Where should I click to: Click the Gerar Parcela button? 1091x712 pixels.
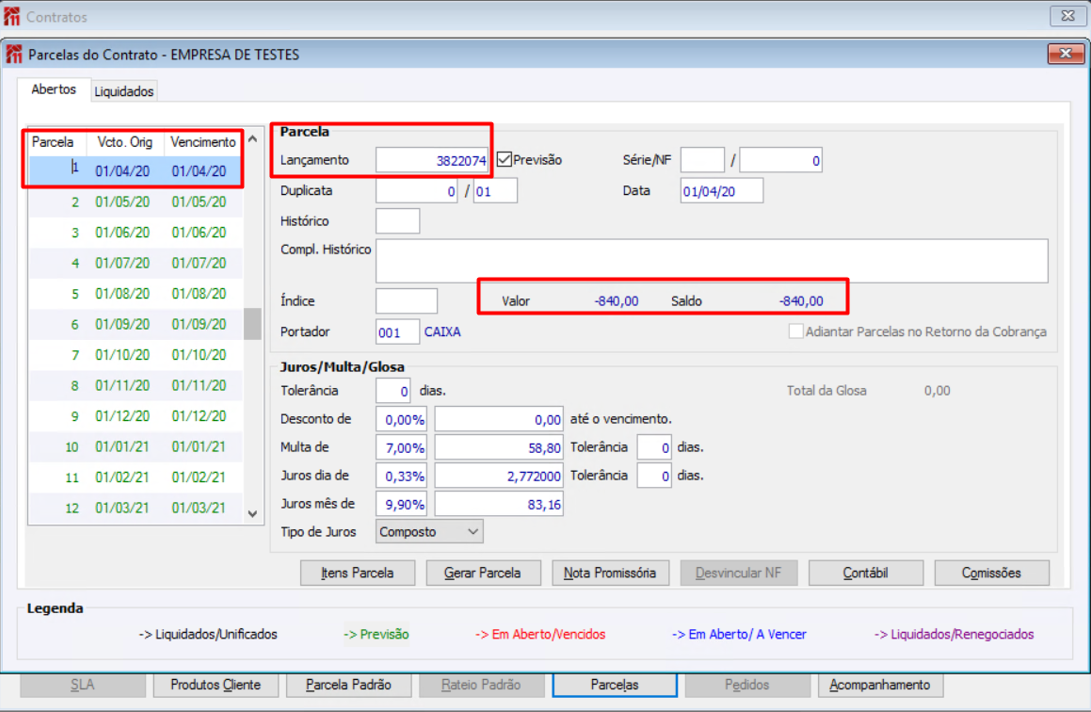point(483,573)
